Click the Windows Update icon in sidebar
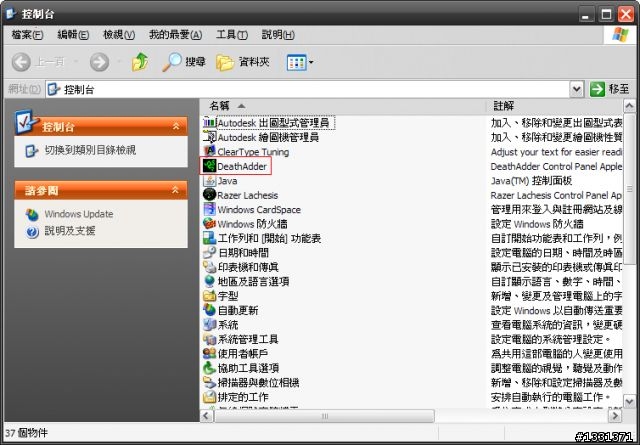 [32, 214]
